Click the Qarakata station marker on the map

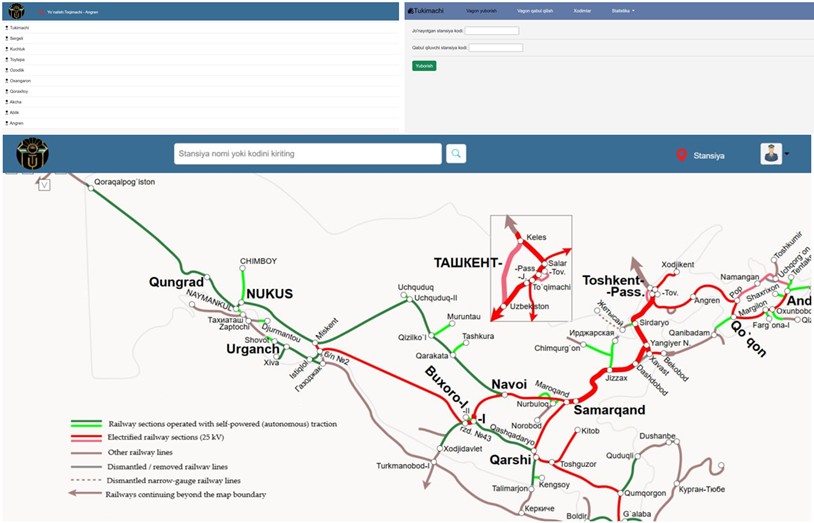pyautogui.click(x=453, y=355)
